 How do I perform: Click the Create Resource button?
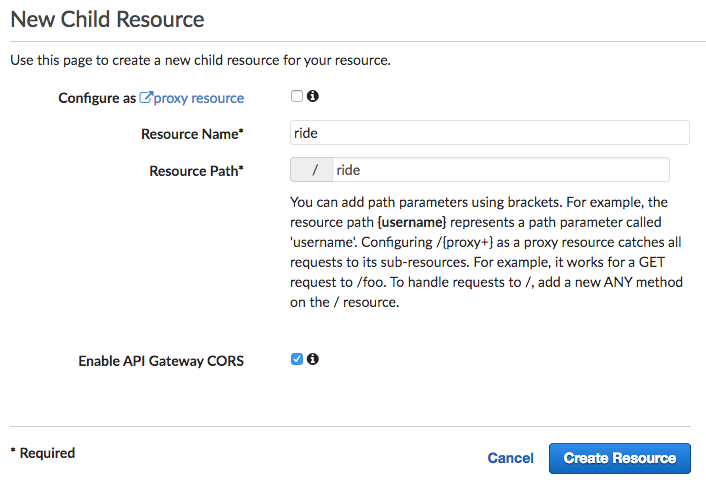coord(620,458)
